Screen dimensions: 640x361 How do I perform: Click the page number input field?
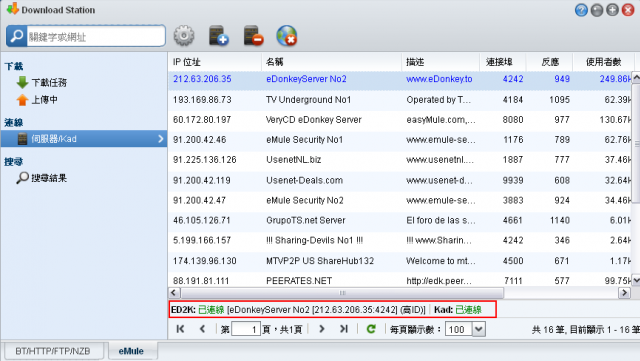[x=246, y=329]
